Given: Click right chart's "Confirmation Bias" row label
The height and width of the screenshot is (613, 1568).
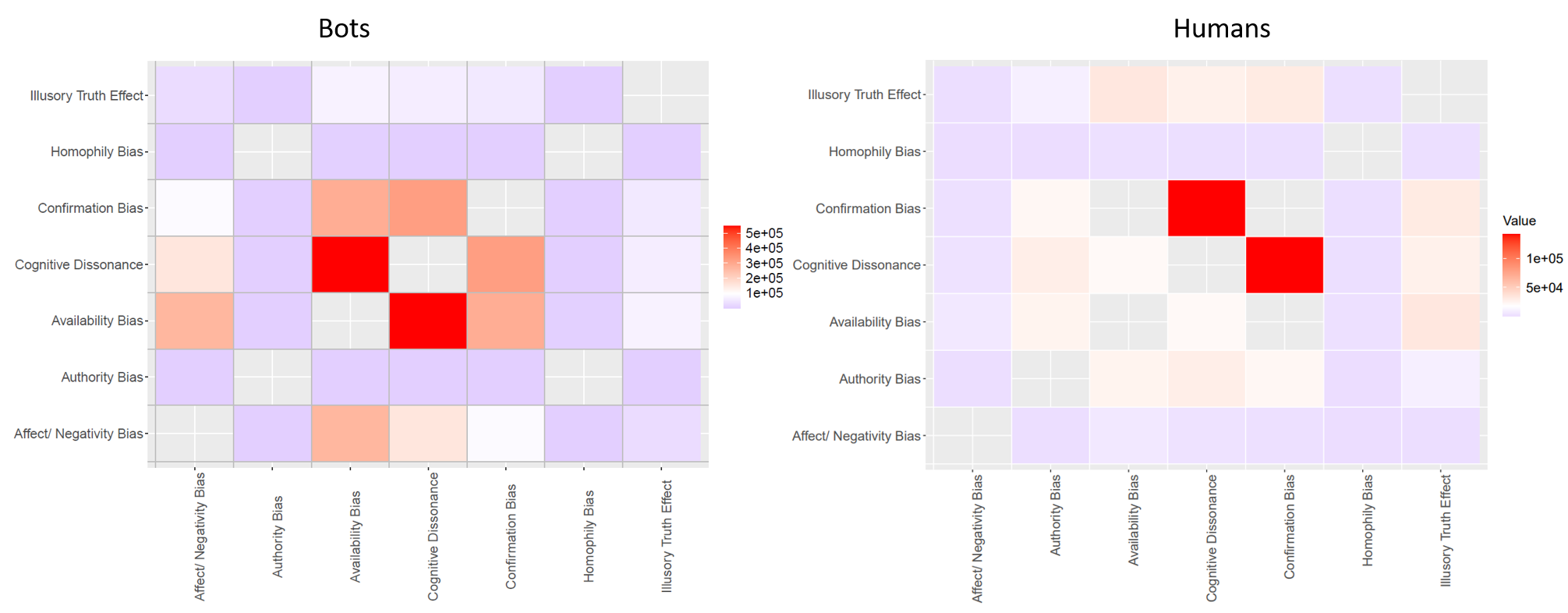Looking at the screenshot, I should coord(868,208).
